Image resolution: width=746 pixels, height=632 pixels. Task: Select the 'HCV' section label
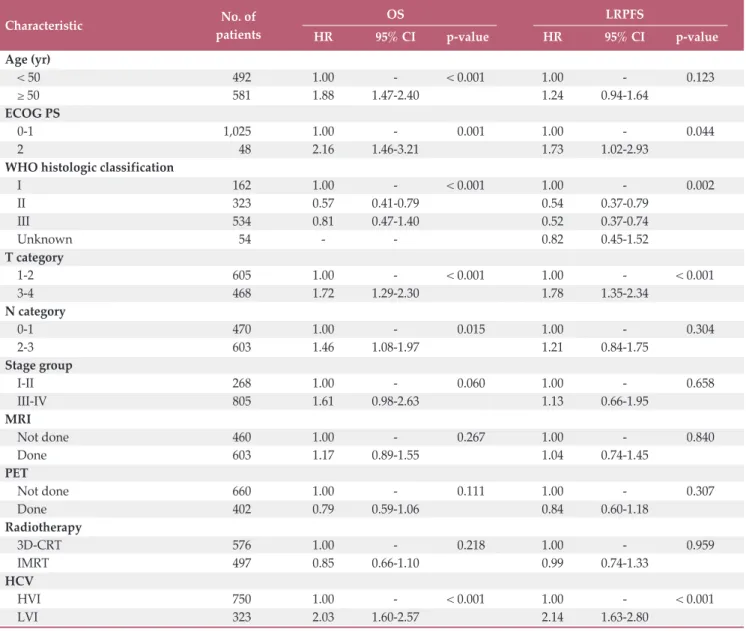(x=19, y=582)
